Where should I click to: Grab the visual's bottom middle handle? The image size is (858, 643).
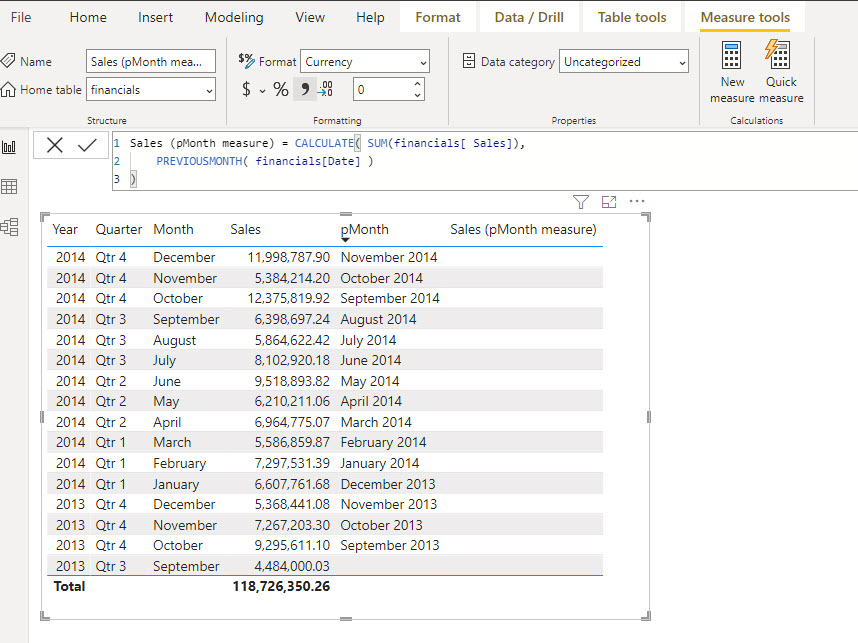pos(346,619)
